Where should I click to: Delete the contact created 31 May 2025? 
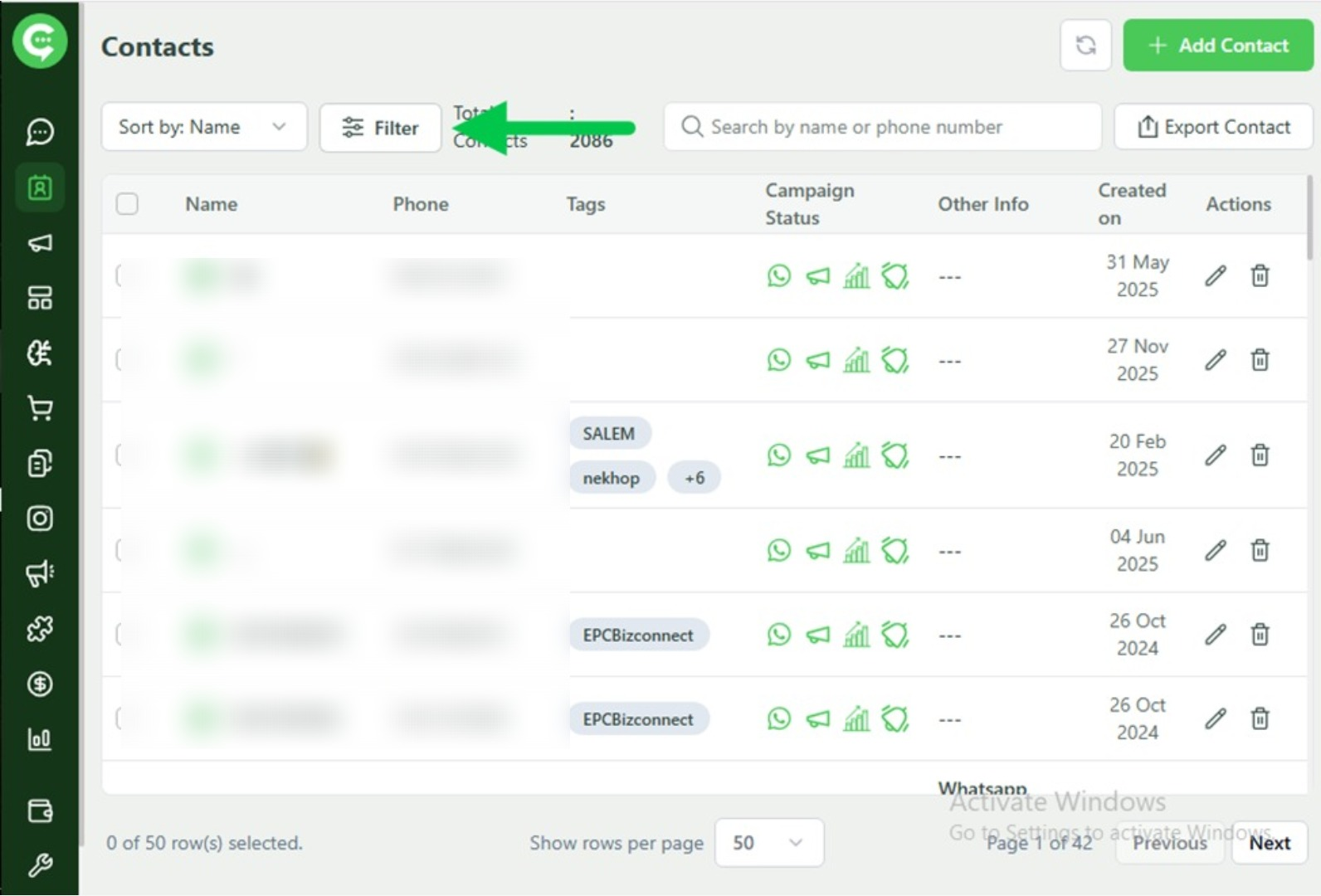coord(1260,275)
